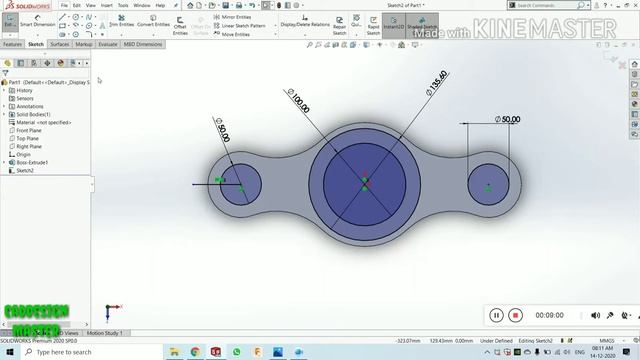Select the Line sketch tool
This screenshot has height=360, width=640.
pyautogui.click(x=62, y=17)
